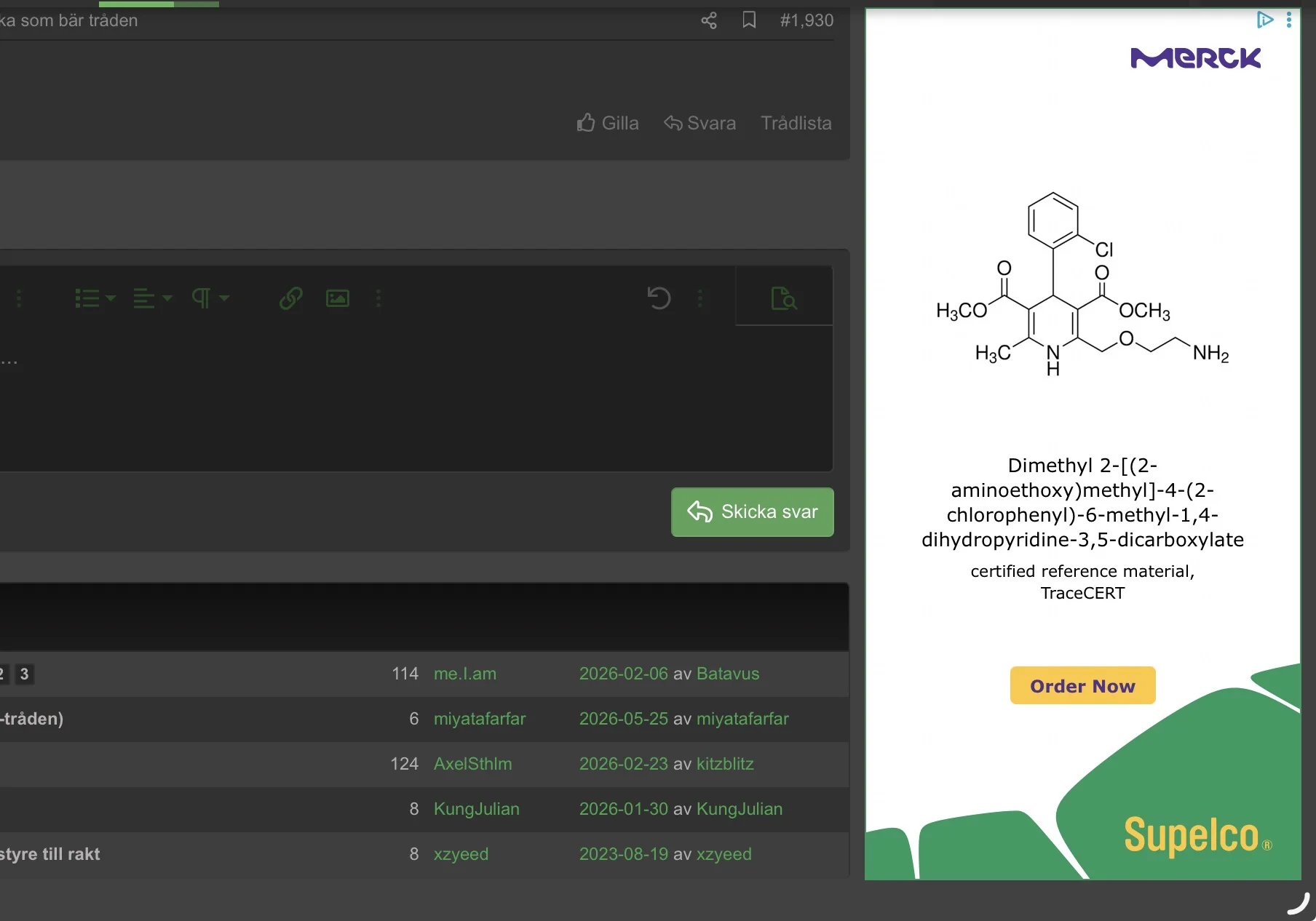Like the post with Gilla
This screenshot has height=921, width=1316.
pos(608,123)
